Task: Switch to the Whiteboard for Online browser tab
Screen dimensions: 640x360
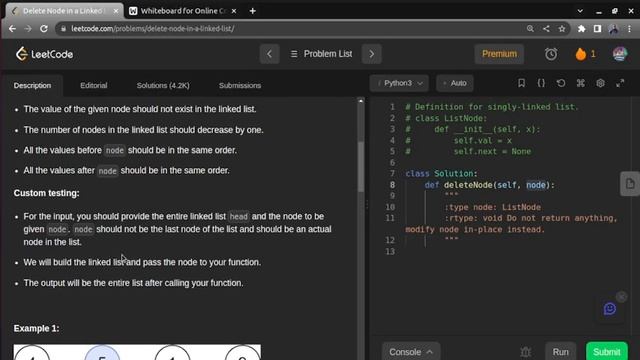Action: click(x=182, y=11)
